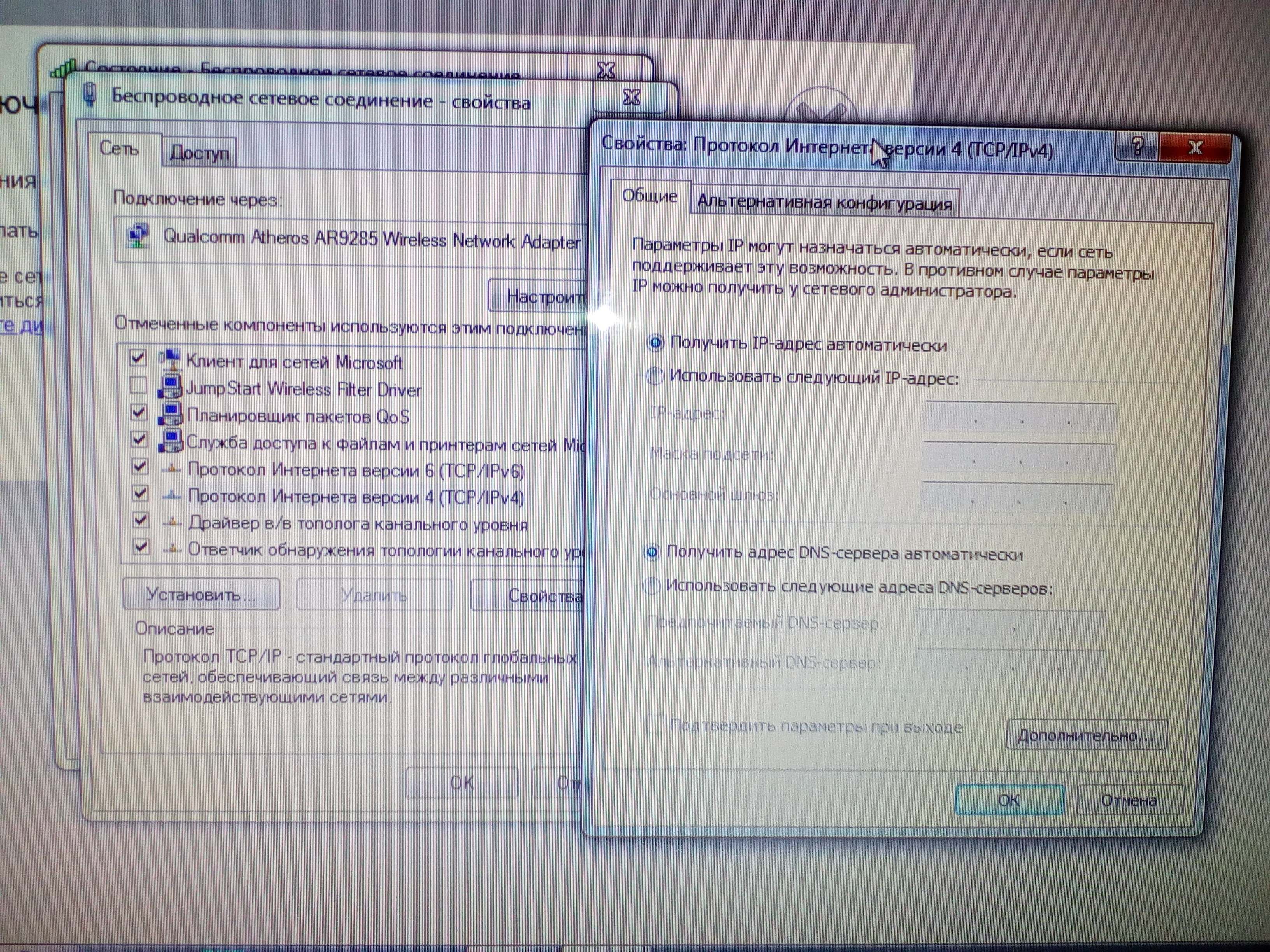Select Использовать следующий IP-адрес radio button
This screenshot has width=1270, height=952.
[x=654, y=376]
